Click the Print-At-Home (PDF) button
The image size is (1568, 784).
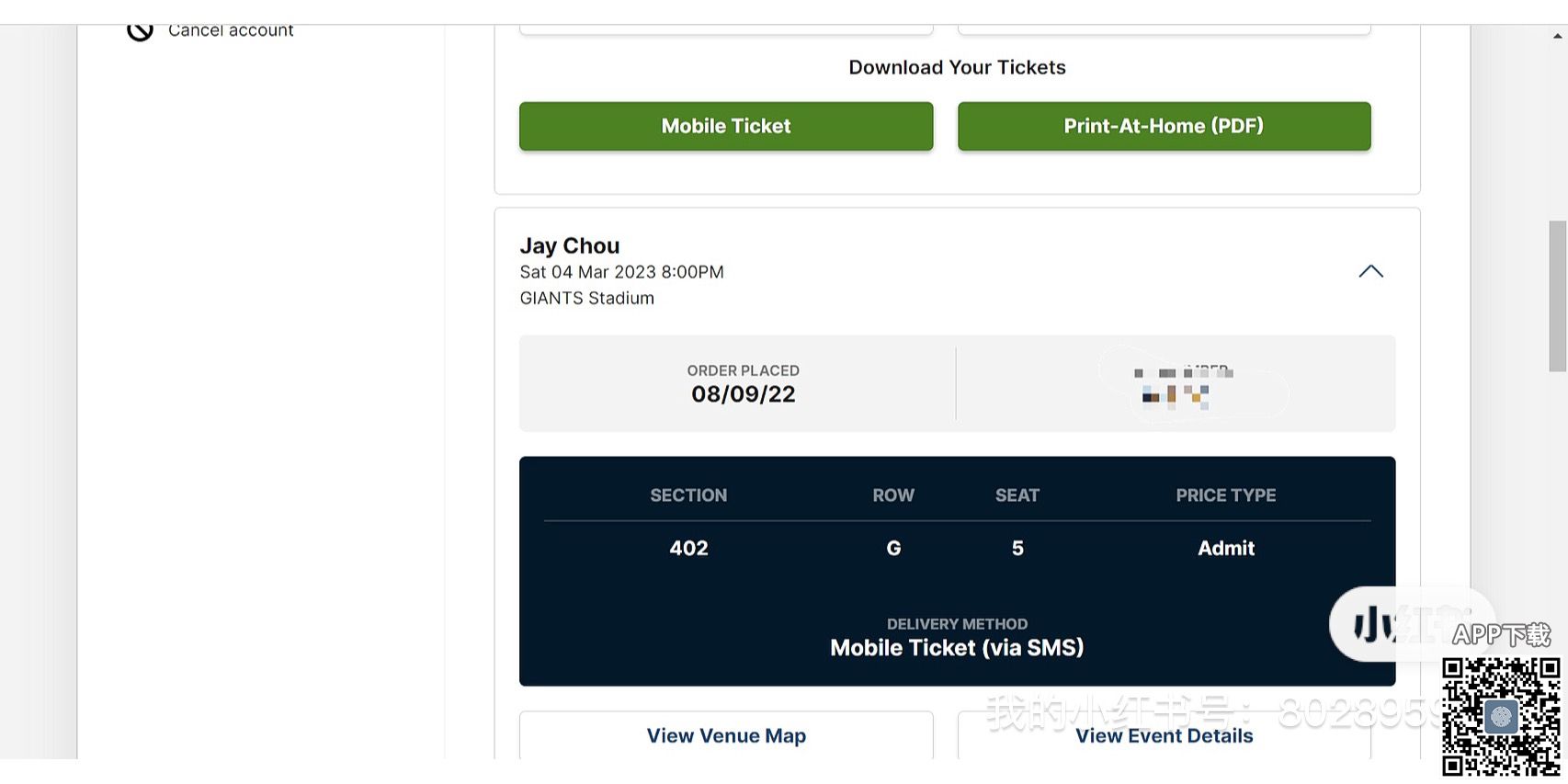(1164, 126)
